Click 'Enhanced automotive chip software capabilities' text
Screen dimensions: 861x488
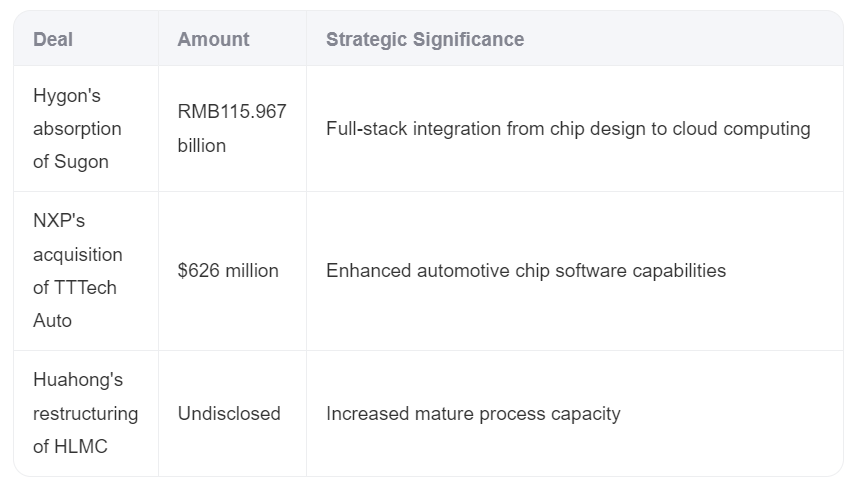[x=526, y=271]
